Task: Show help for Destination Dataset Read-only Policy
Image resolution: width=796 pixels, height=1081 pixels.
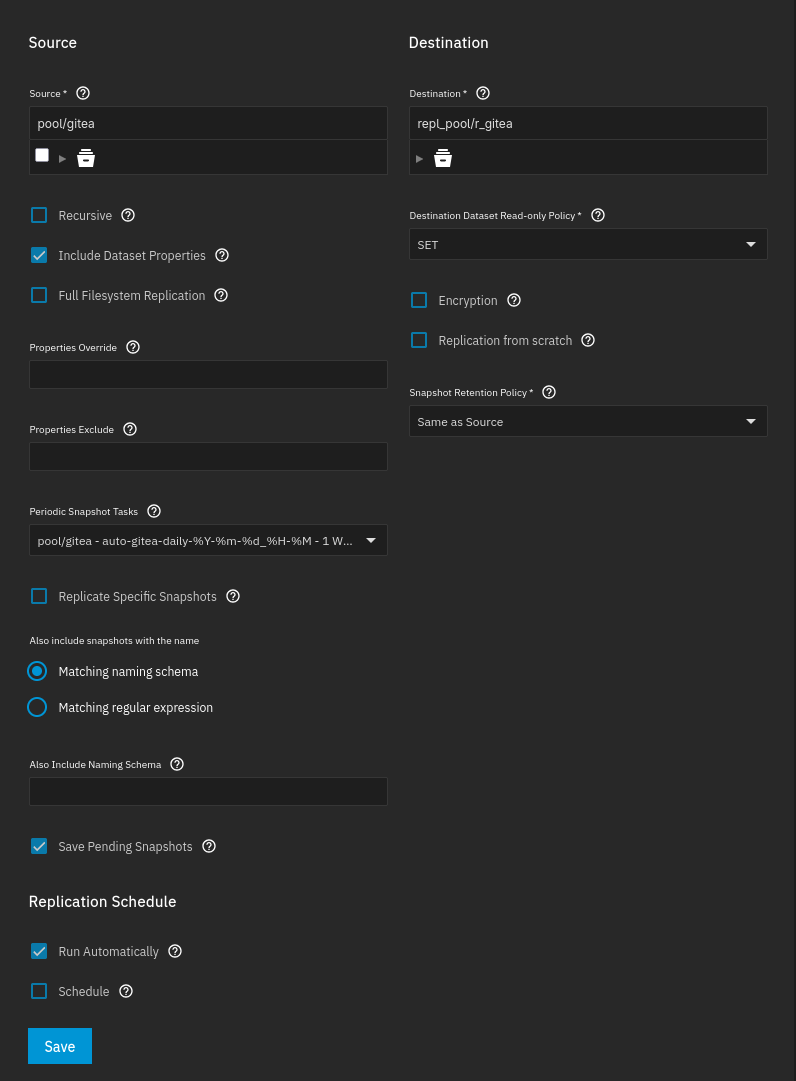Action: click(598, 215)
